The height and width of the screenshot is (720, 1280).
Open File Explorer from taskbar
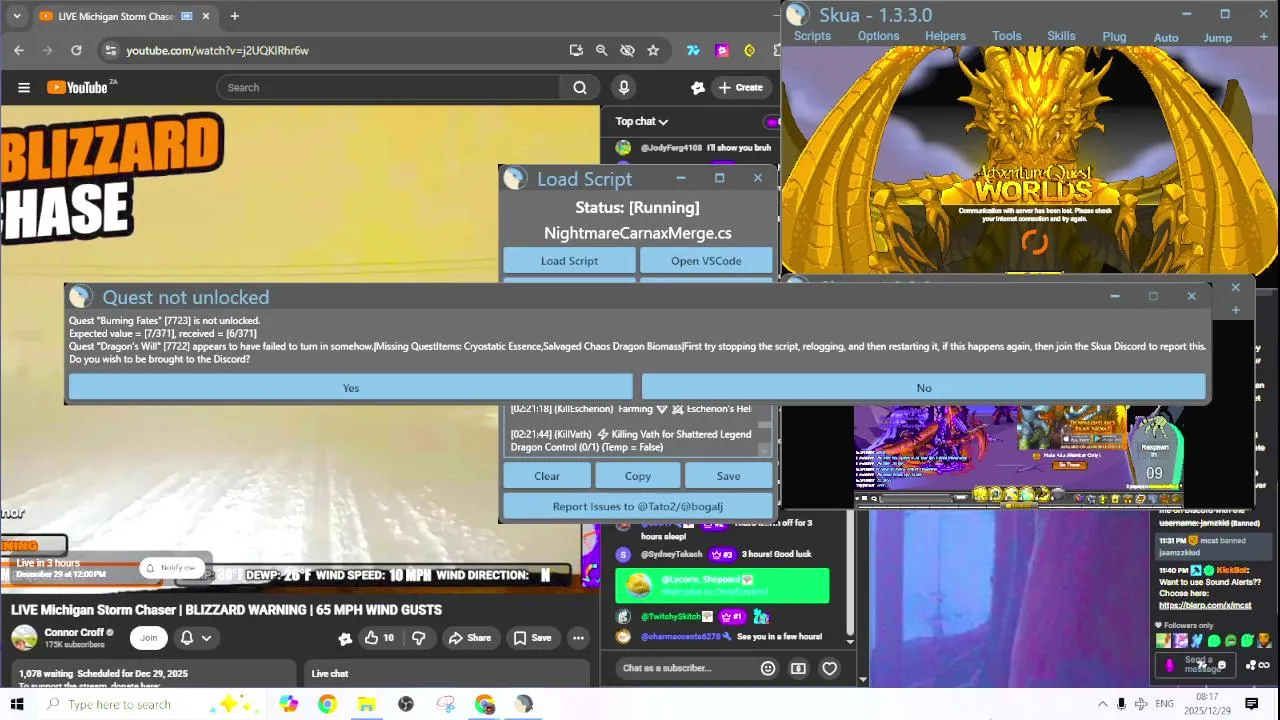click(x=366, y=704)
